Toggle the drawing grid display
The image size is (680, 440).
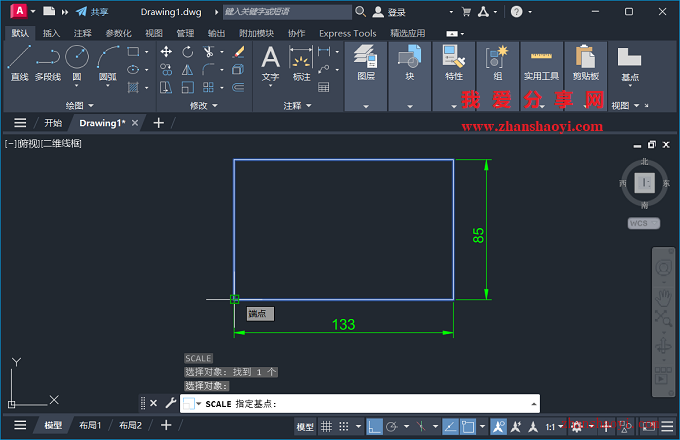pyautogui.click(x=327, y=427)
